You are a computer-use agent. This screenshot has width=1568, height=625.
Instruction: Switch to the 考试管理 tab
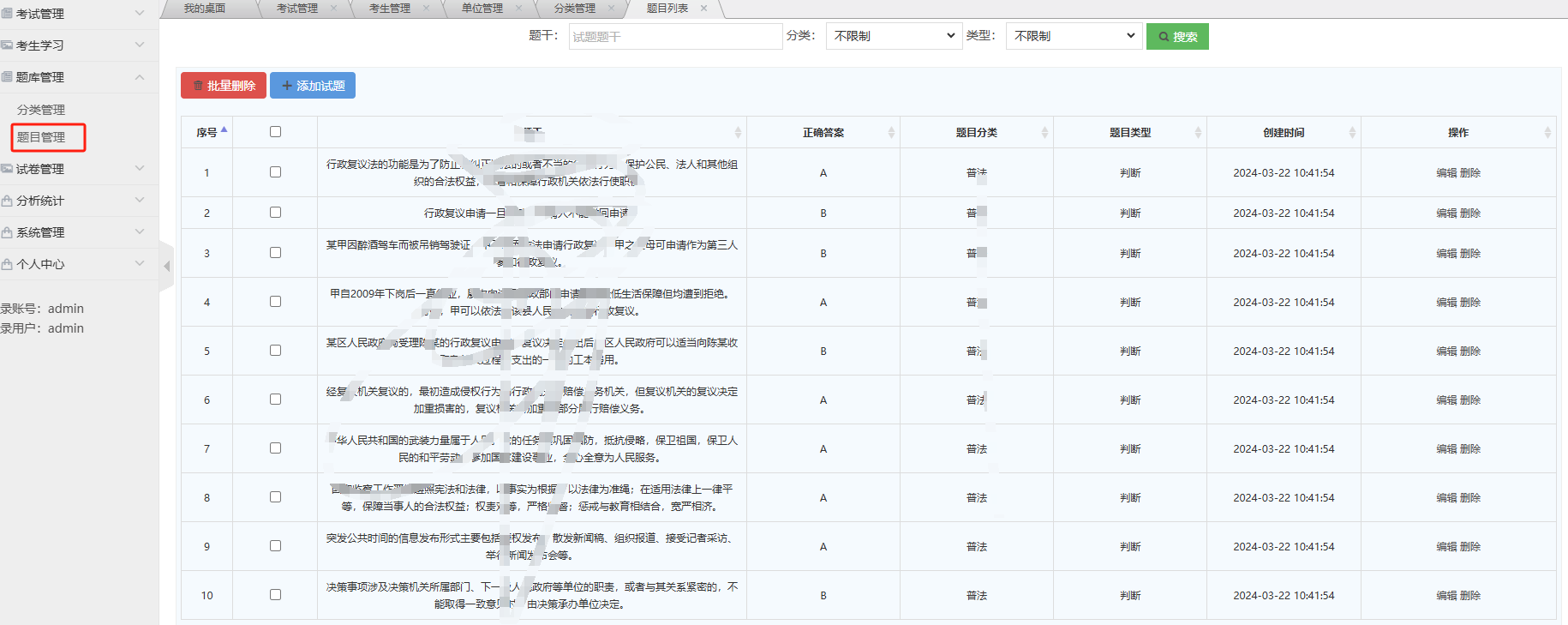(297, 9)
